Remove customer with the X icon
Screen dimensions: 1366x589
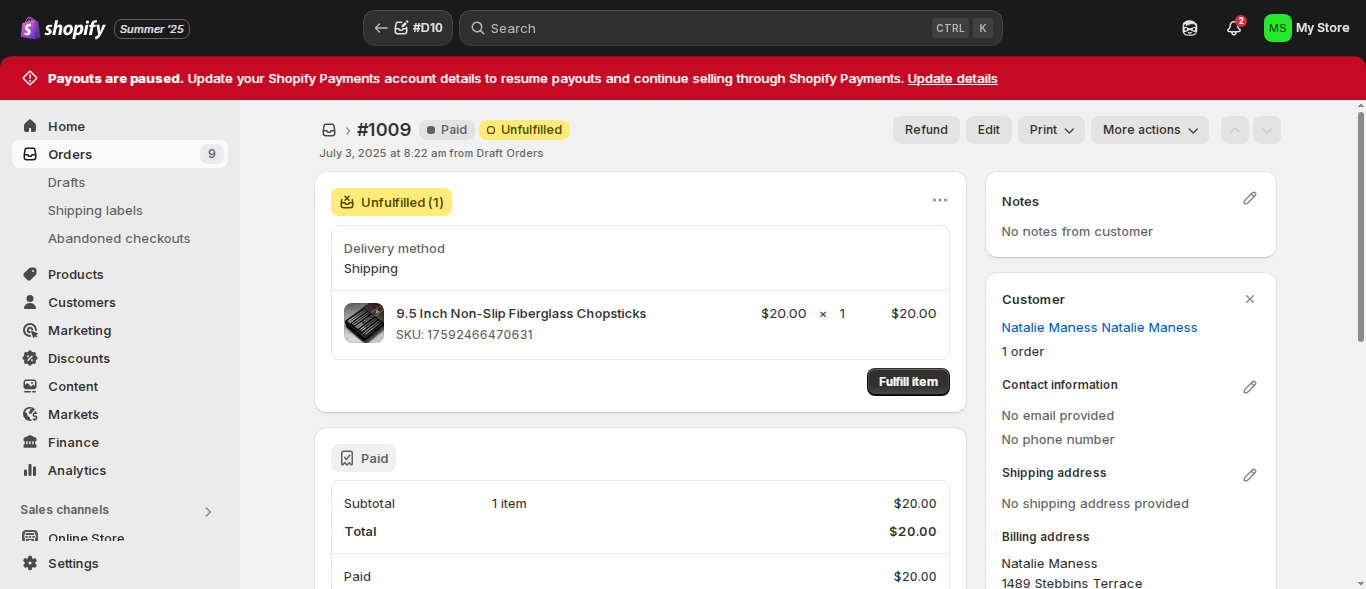pyautogui.click(x=1249, y=299)
